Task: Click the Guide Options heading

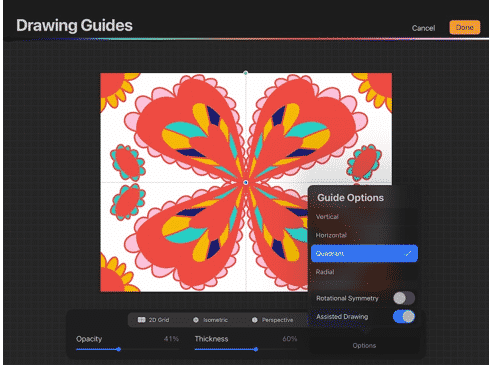Action: 350,198
